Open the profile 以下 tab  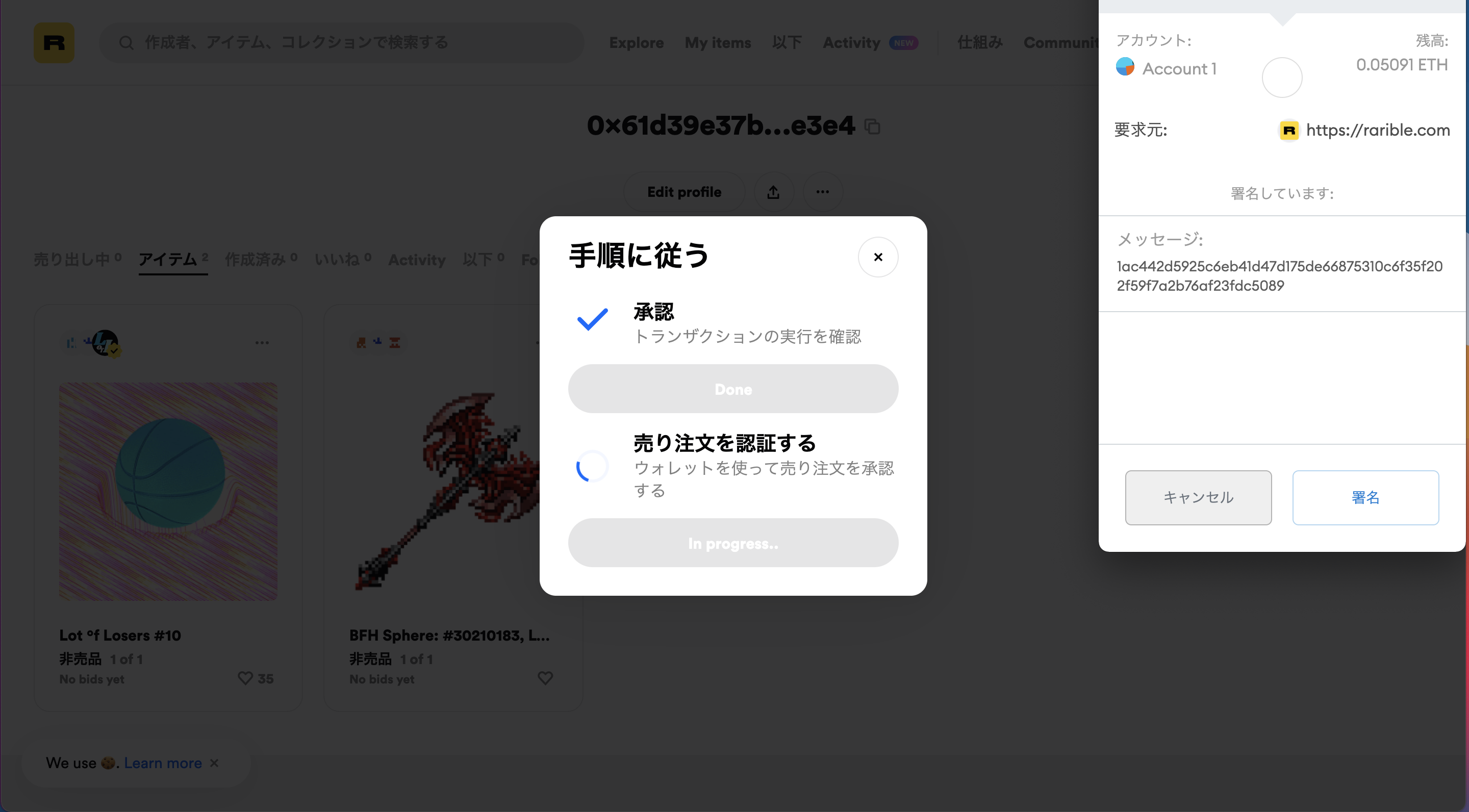point(483,260)
